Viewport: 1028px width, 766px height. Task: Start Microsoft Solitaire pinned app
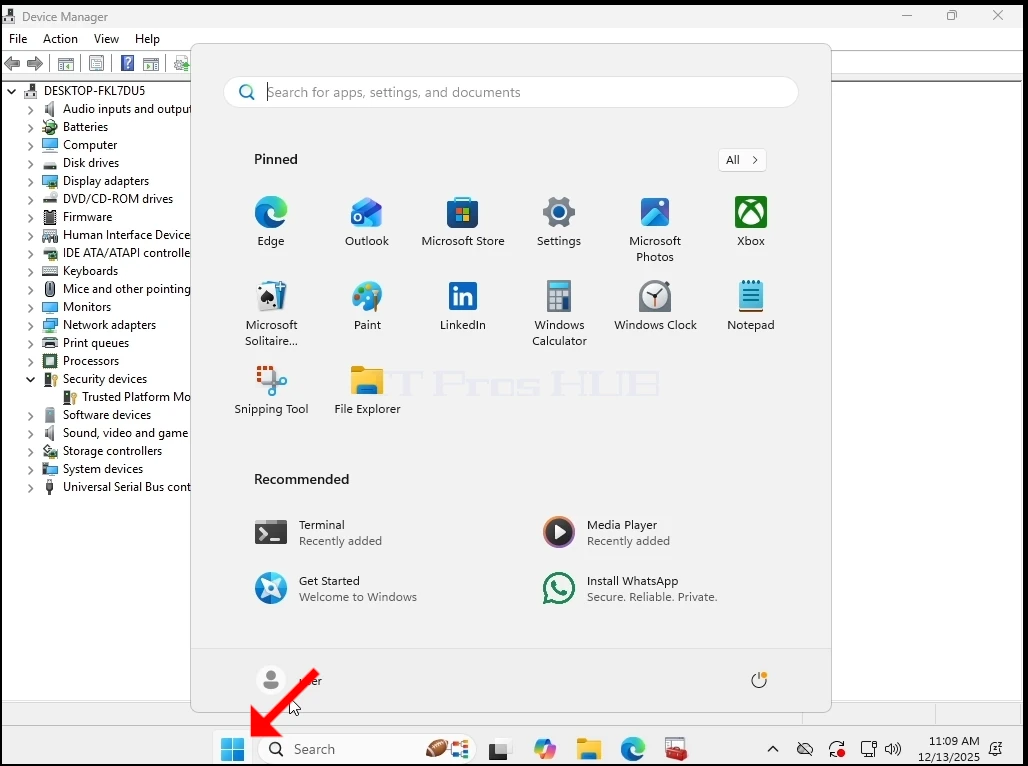[x=271, y=313]
